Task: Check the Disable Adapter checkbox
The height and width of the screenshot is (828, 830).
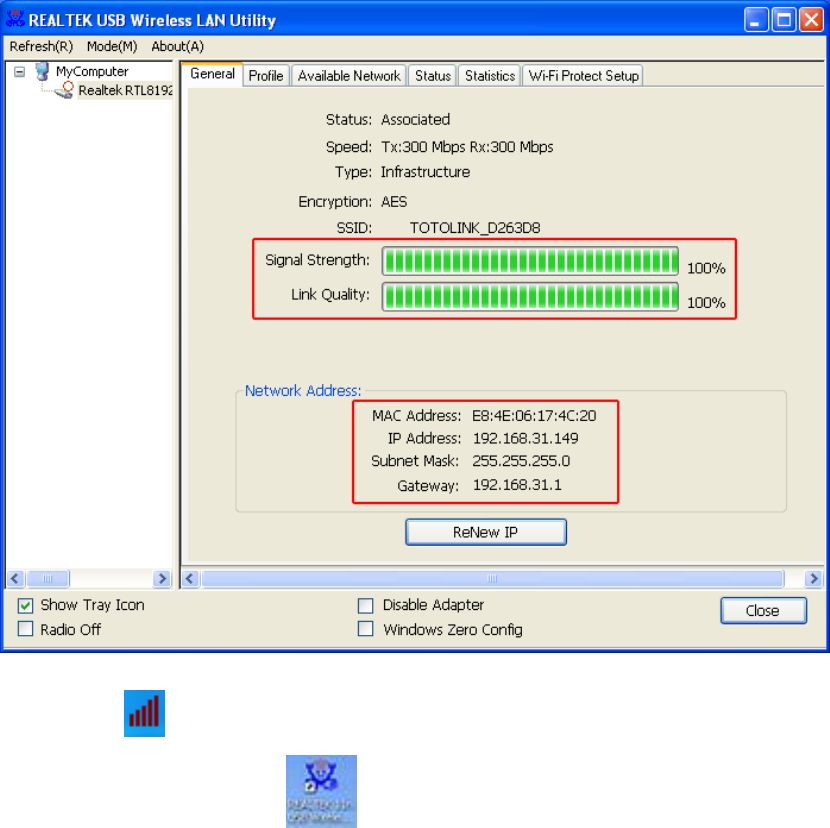Action: (x=366, y=605)
